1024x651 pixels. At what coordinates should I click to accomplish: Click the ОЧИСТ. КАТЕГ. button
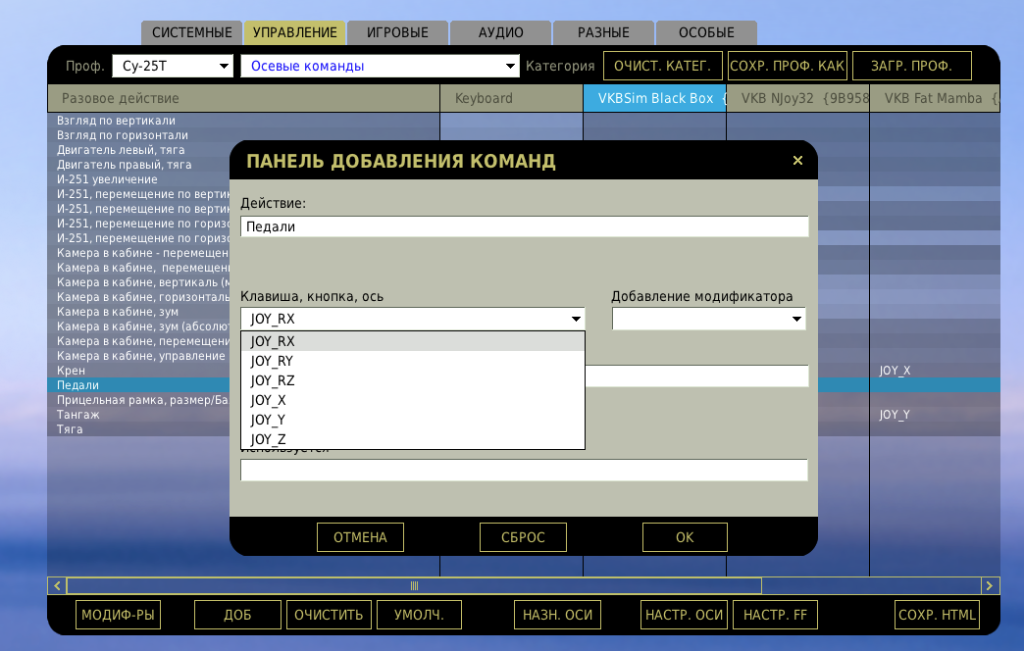click(662, 67)
